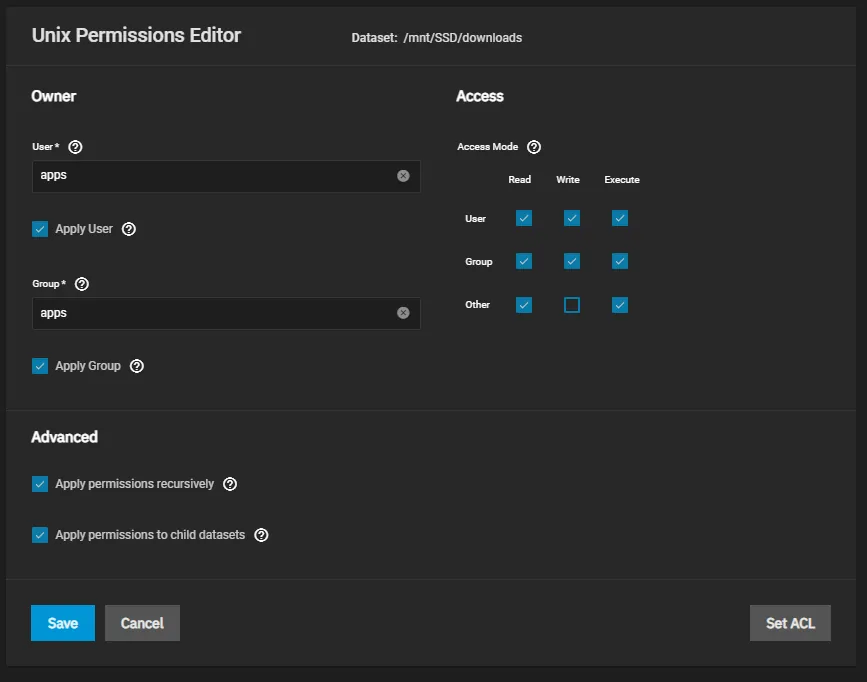Viewport: 867px width, 682px height.
Task: Clear the Group field with X icon
Action: pos(403,313)
